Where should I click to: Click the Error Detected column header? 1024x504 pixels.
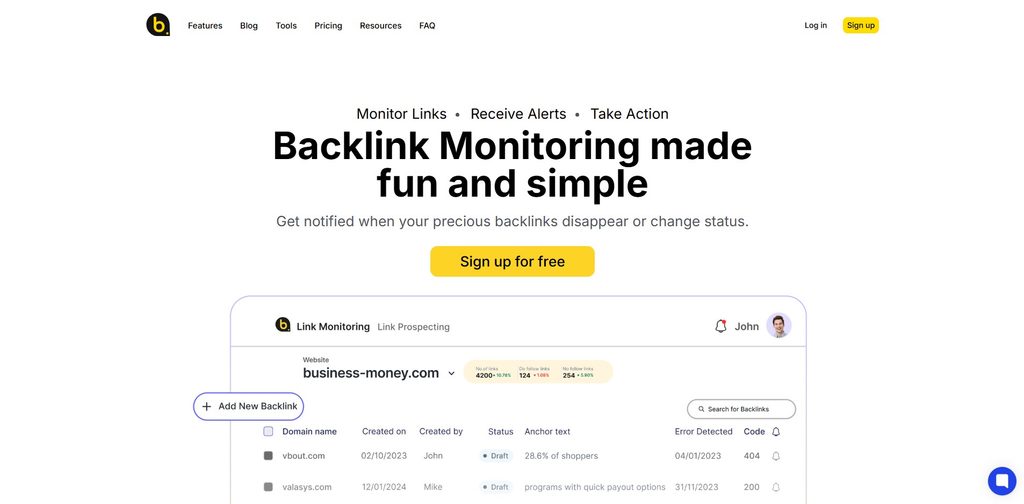pos(703,432)
